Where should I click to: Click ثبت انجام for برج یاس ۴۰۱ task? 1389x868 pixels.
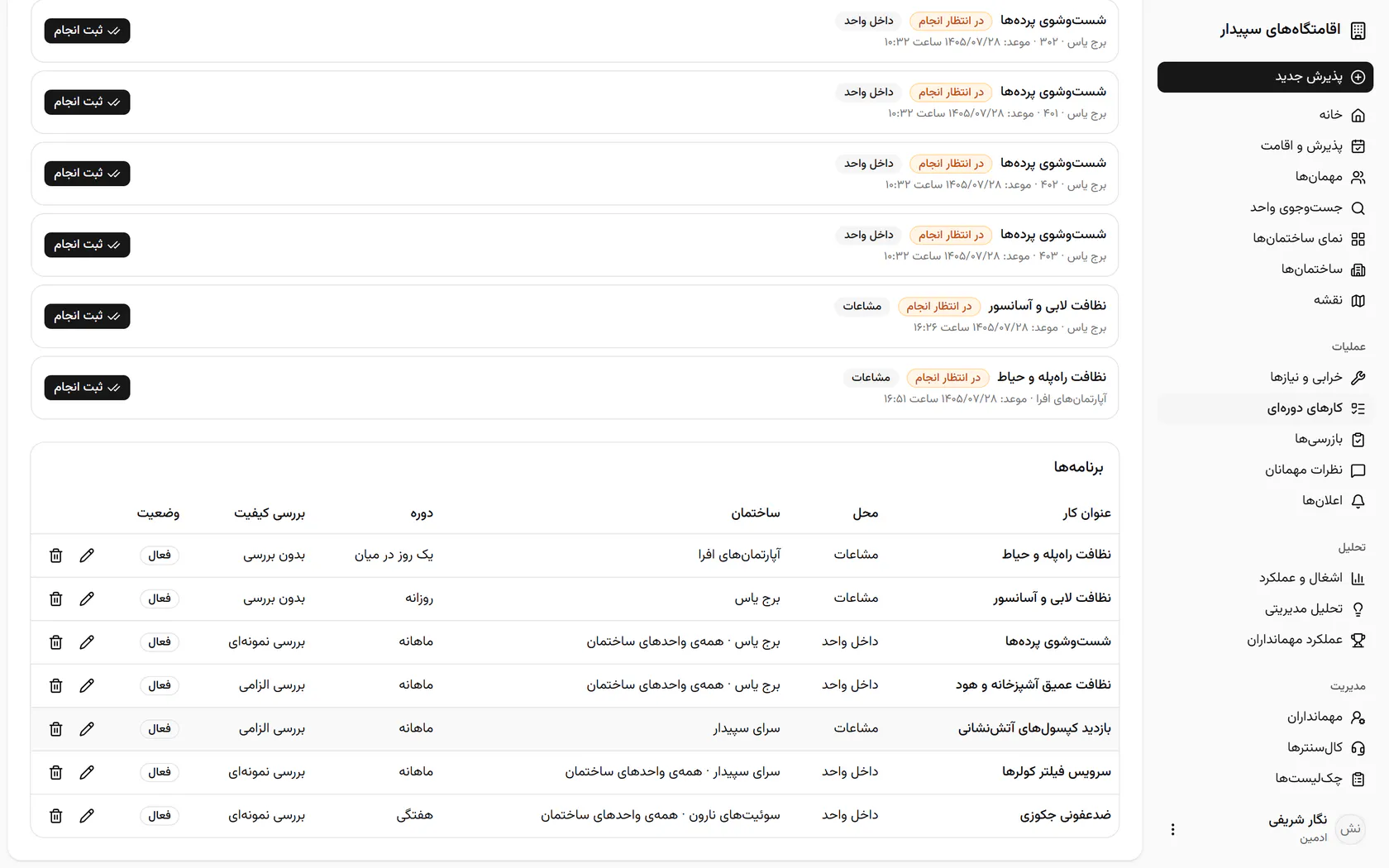pos(87,102)
